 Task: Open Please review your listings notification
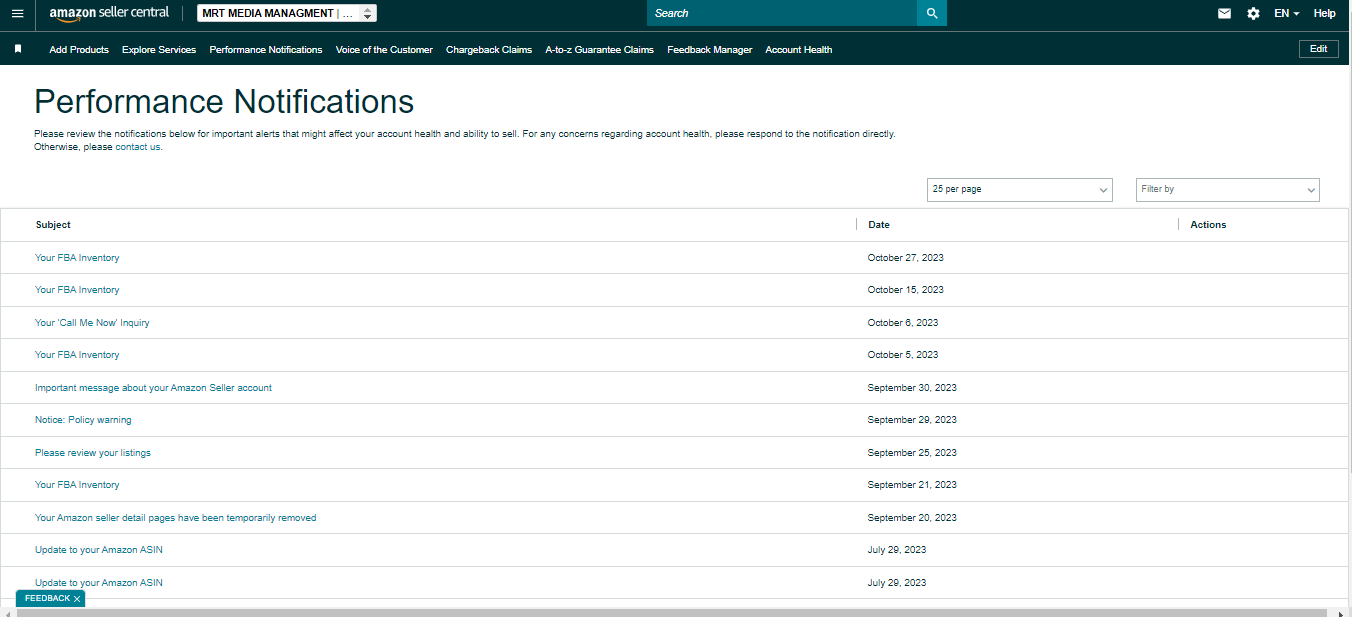point(93,453)
